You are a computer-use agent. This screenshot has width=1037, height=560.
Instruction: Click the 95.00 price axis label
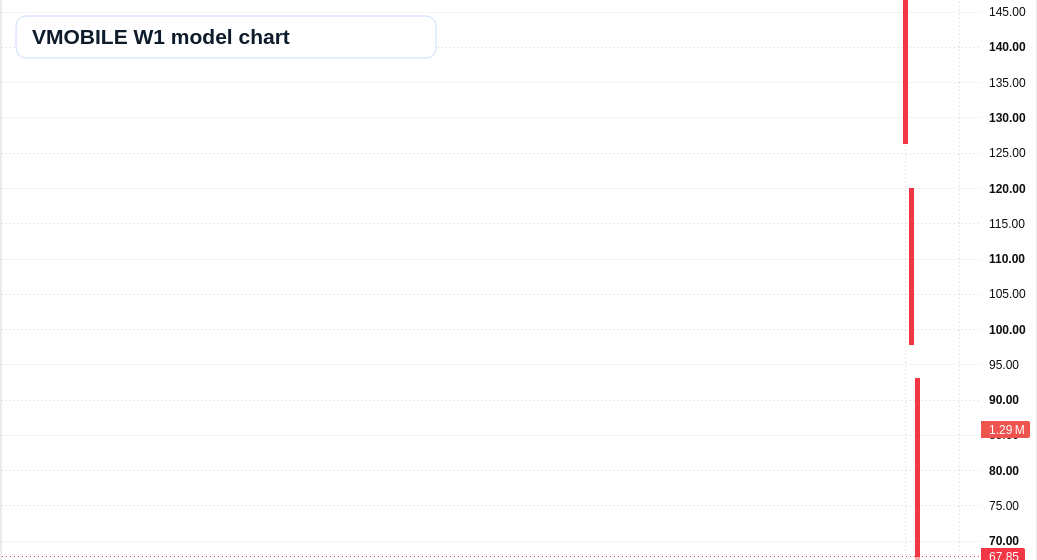click(x=1003, y=365)
